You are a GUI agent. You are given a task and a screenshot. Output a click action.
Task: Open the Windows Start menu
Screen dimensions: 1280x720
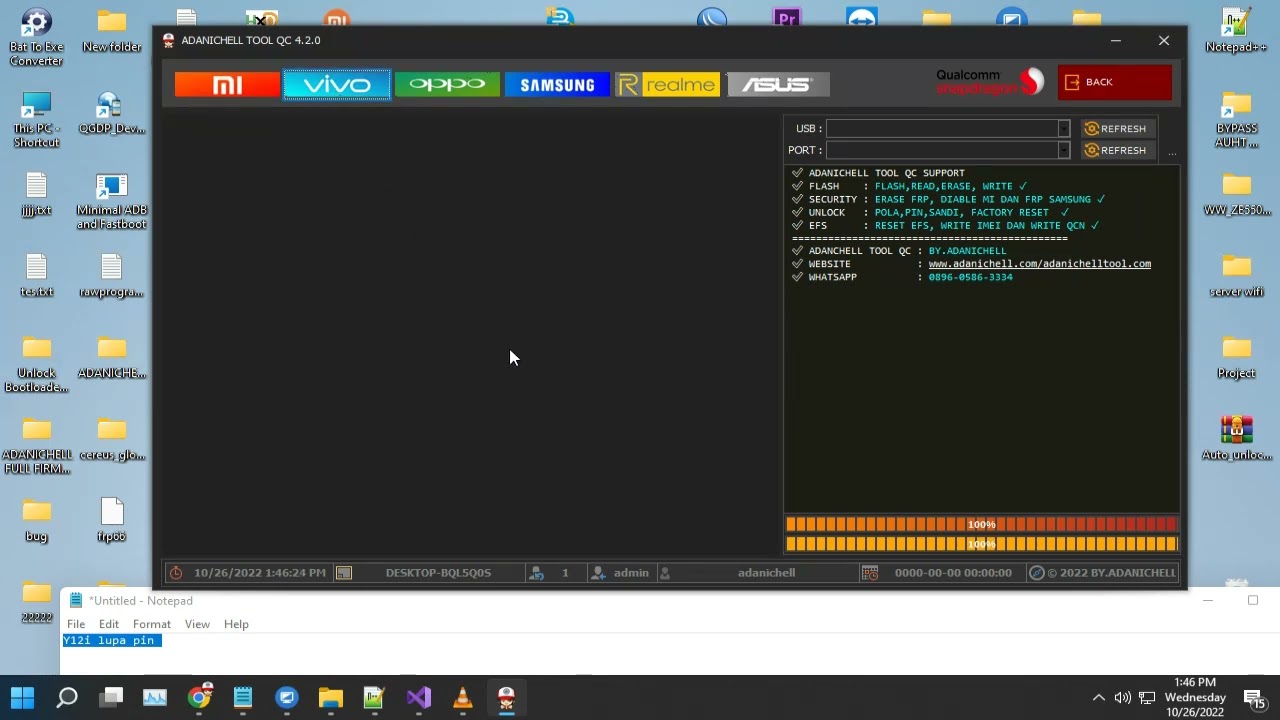(23, 697)
